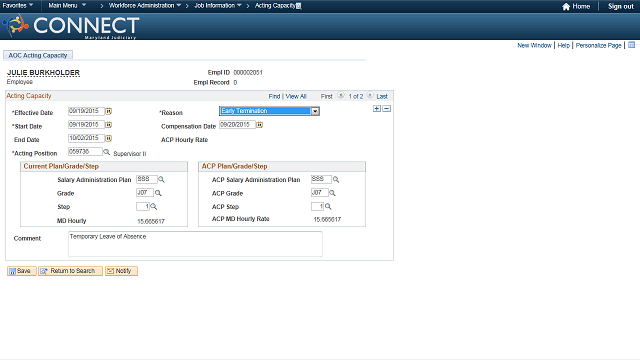Expand Favorites menu

click(18, 6)
